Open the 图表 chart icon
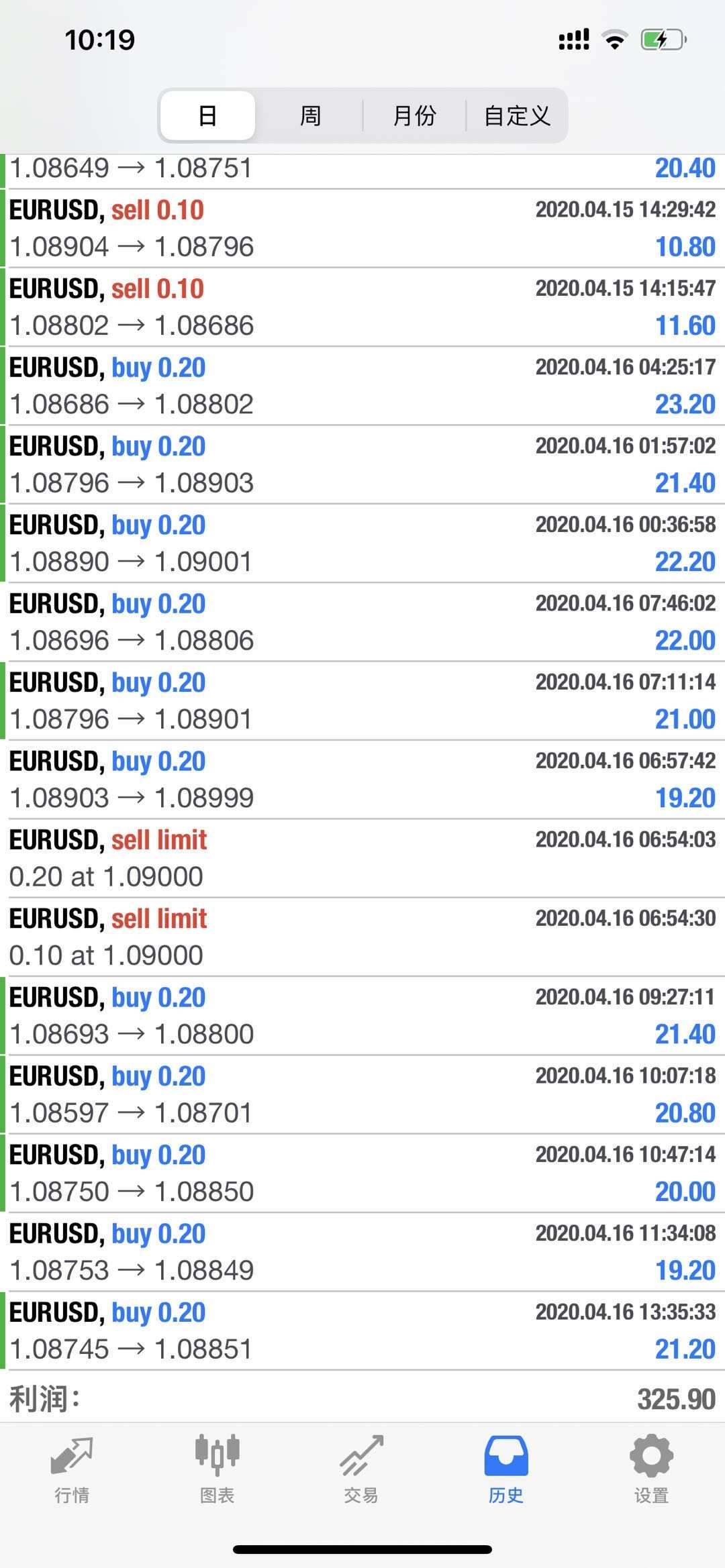The image size is (725, 1568). coord(217,1456)
